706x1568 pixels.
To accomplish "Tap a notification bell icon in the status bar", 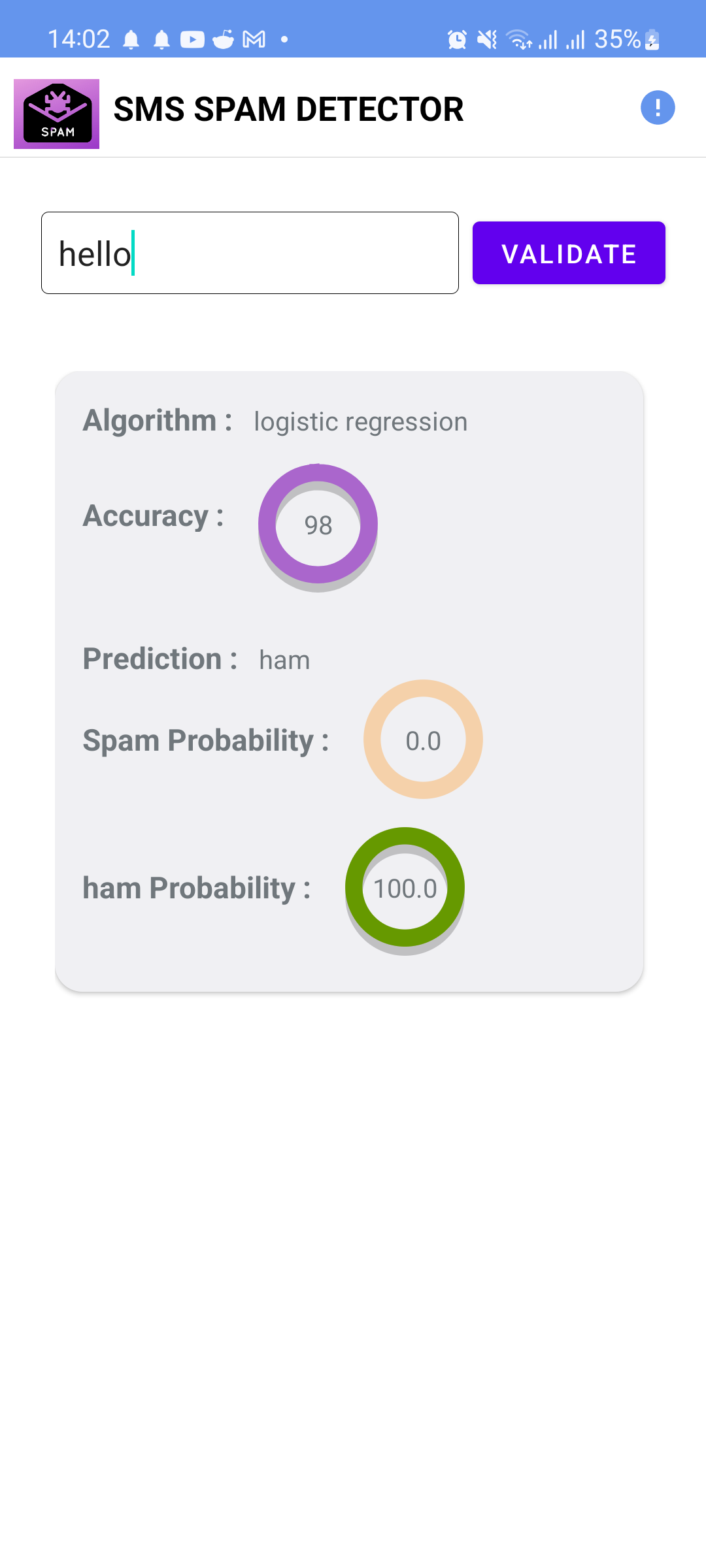I will (x=131, y=39).
